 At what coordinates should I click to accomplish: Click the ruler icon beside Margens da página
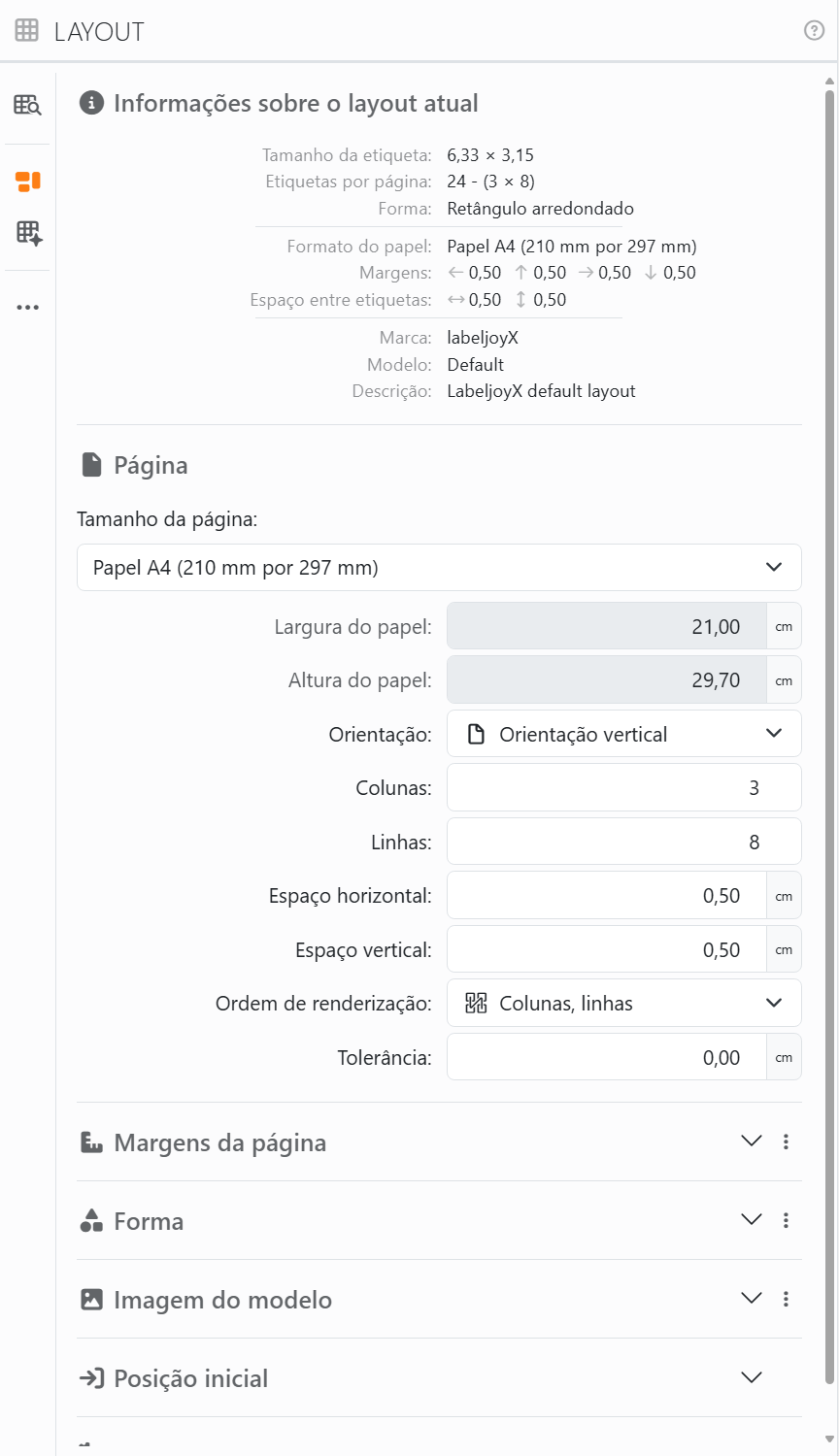point(91,1142)
